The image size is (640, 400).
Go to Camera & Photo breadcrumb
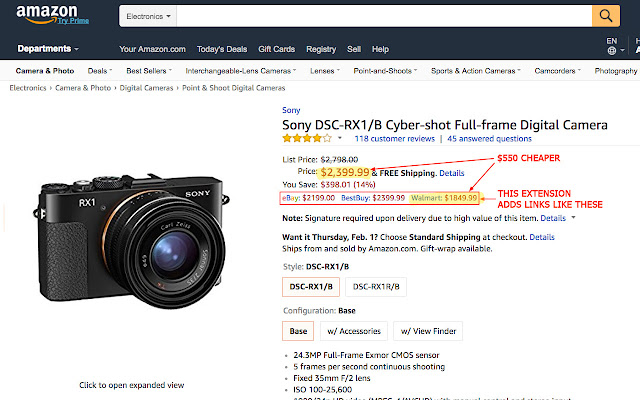(83, 88)
